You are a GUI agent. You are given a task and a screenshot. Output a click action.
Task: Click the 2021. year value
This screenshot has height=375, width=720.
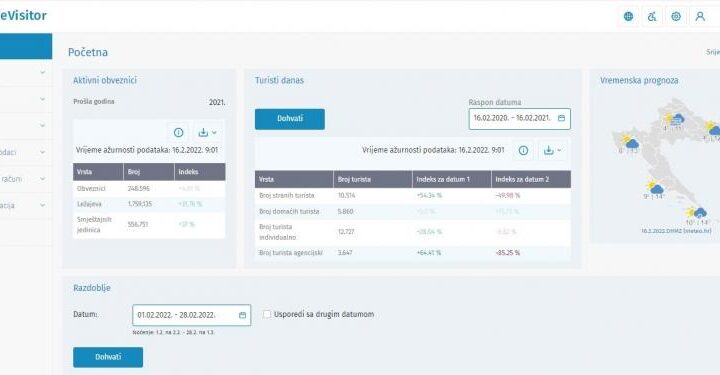pos(217,102)
